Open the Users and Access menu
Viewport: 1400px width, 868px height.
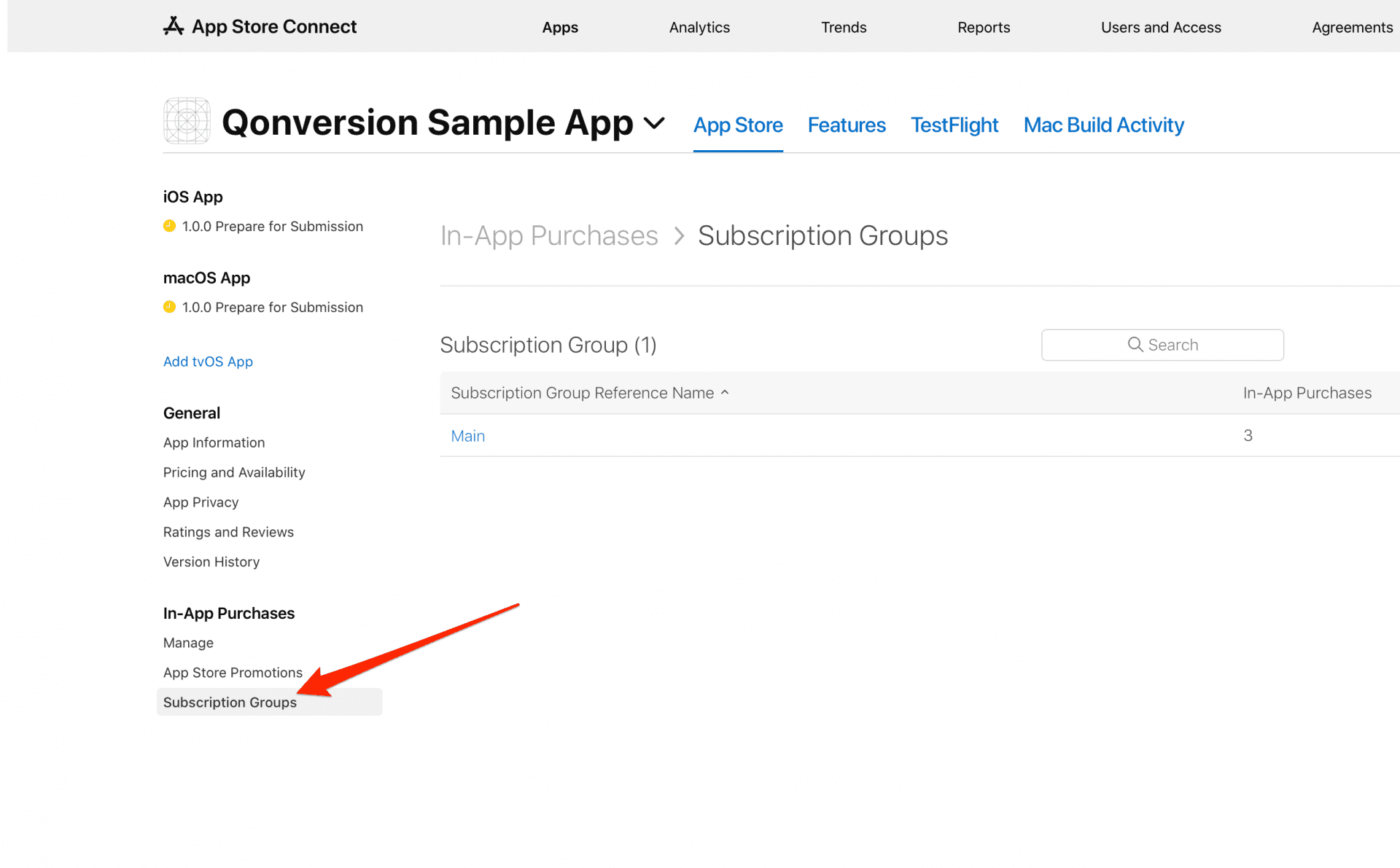1161,27
